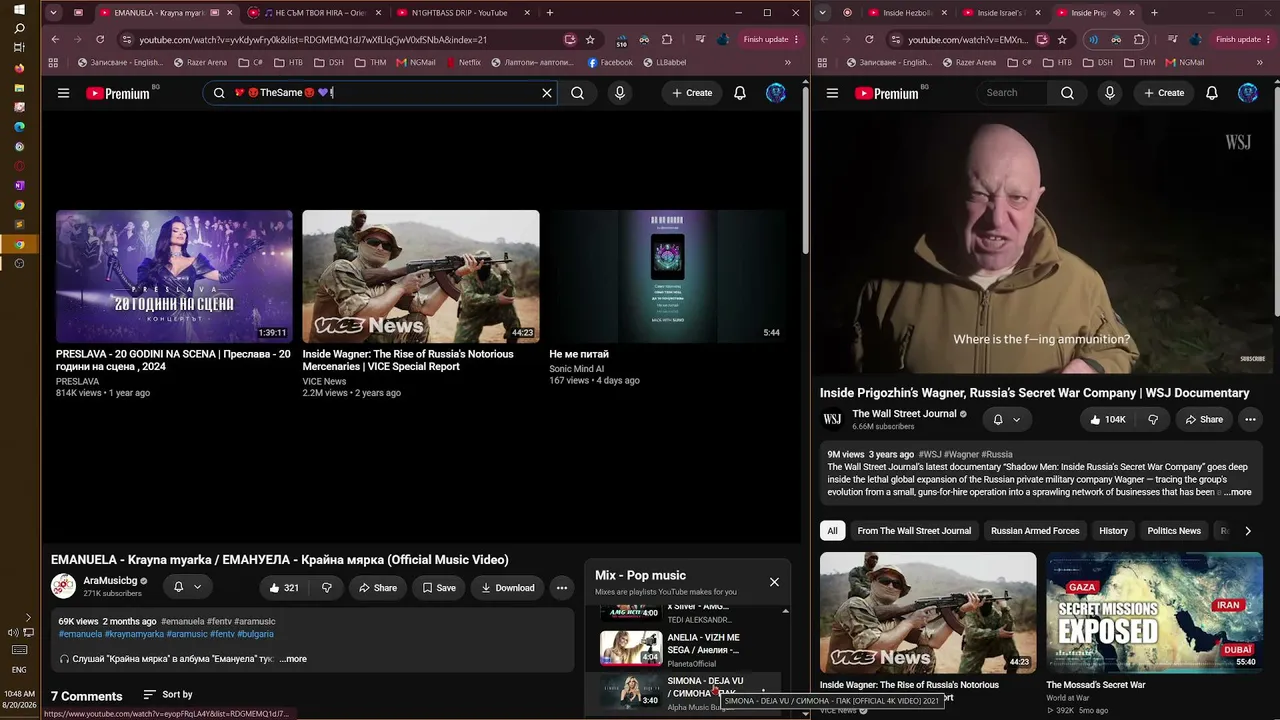
Task: Open YouTube Premium home in left window
Action: [118, 93]
